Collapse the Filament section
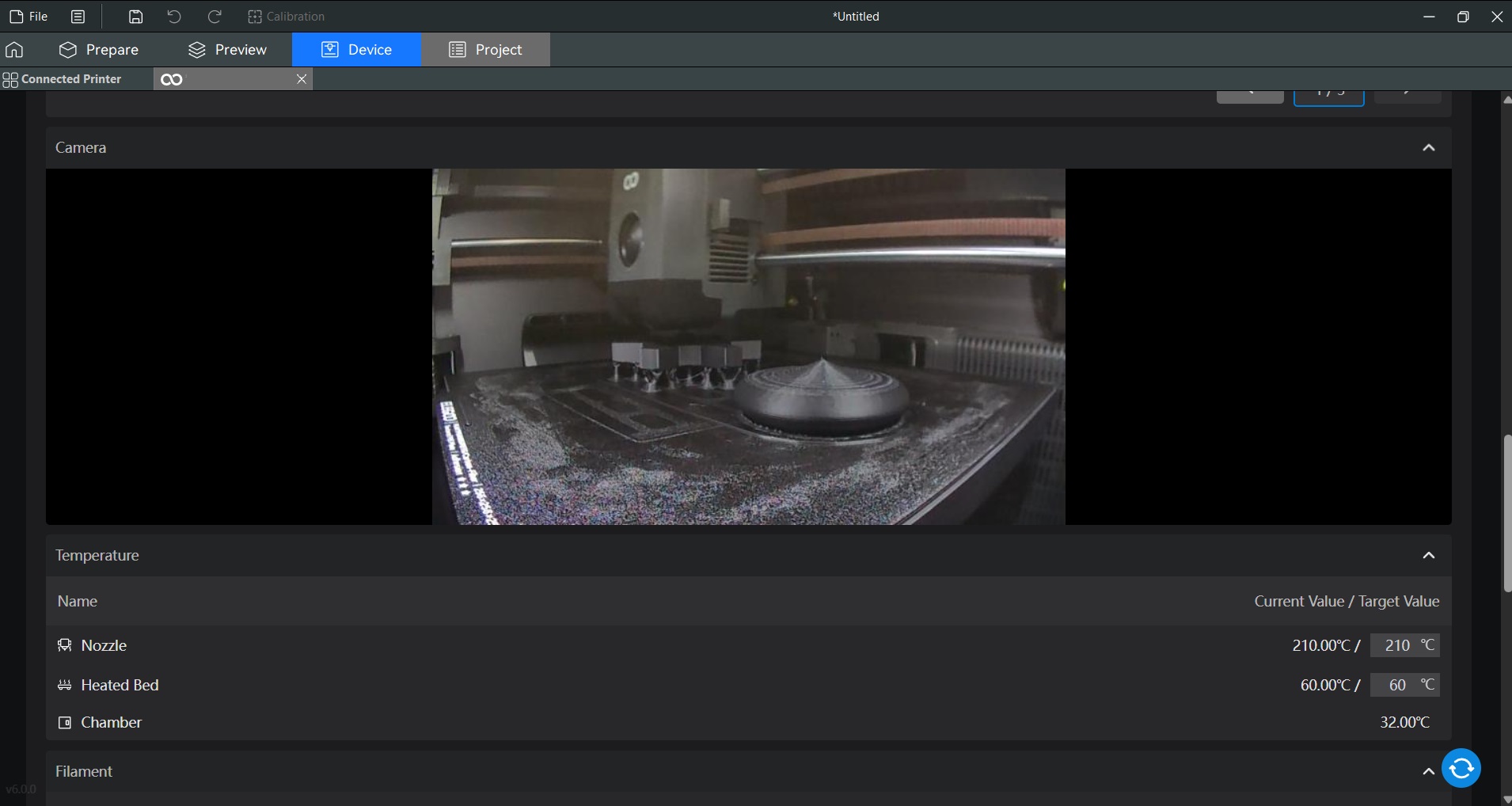The width and height of the screenshot is (1512, 806). tap(1427, 772)
